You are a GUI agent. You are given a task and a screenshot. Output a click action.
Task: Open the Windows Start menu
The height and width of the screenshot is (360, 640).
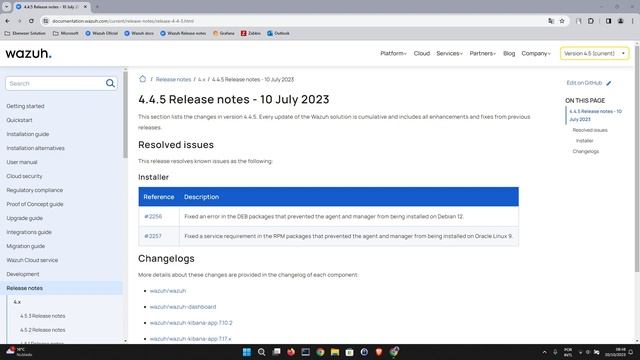coord(247,352)
